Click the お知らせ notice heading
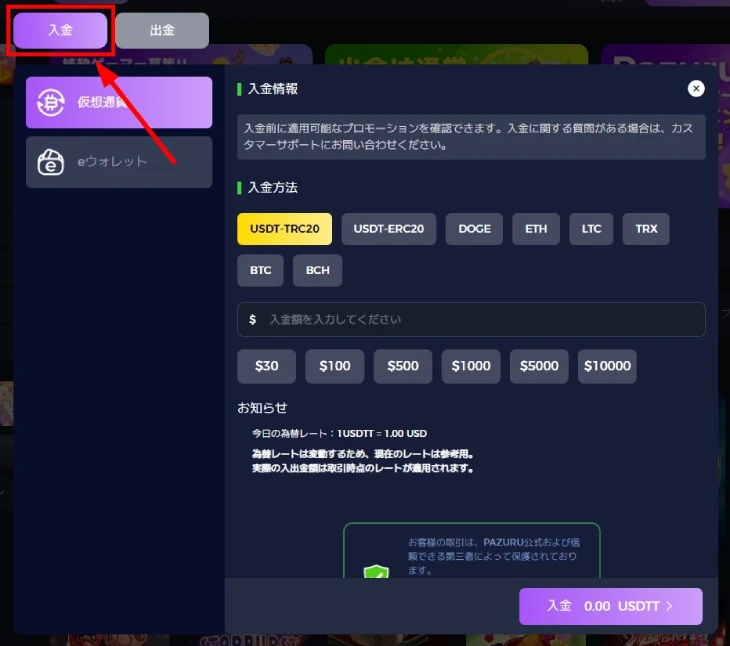This screenshot has height=646, width=730. point(262,408)
